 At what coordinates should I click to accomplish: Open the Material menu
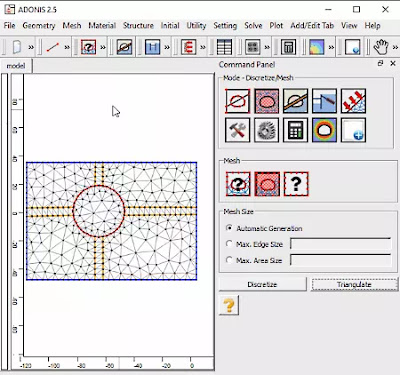[102, 26]
